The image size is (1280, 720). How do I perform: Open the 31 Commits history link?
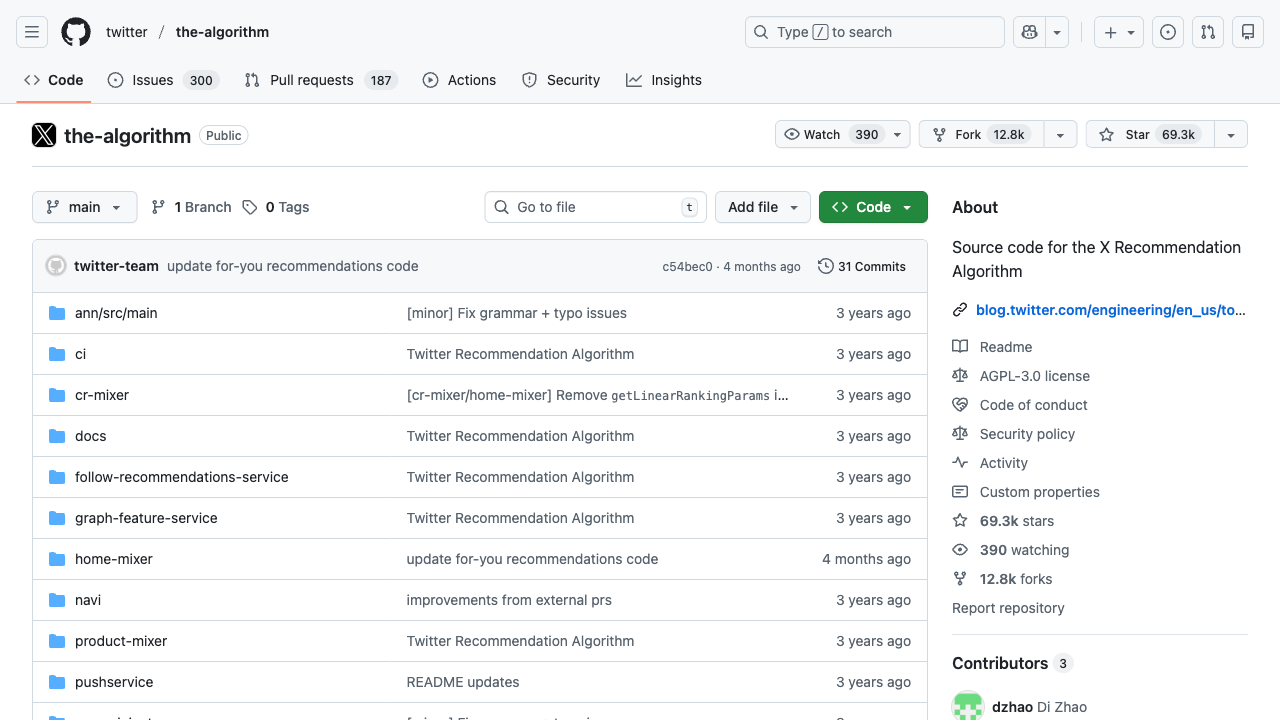pos(862,266)
